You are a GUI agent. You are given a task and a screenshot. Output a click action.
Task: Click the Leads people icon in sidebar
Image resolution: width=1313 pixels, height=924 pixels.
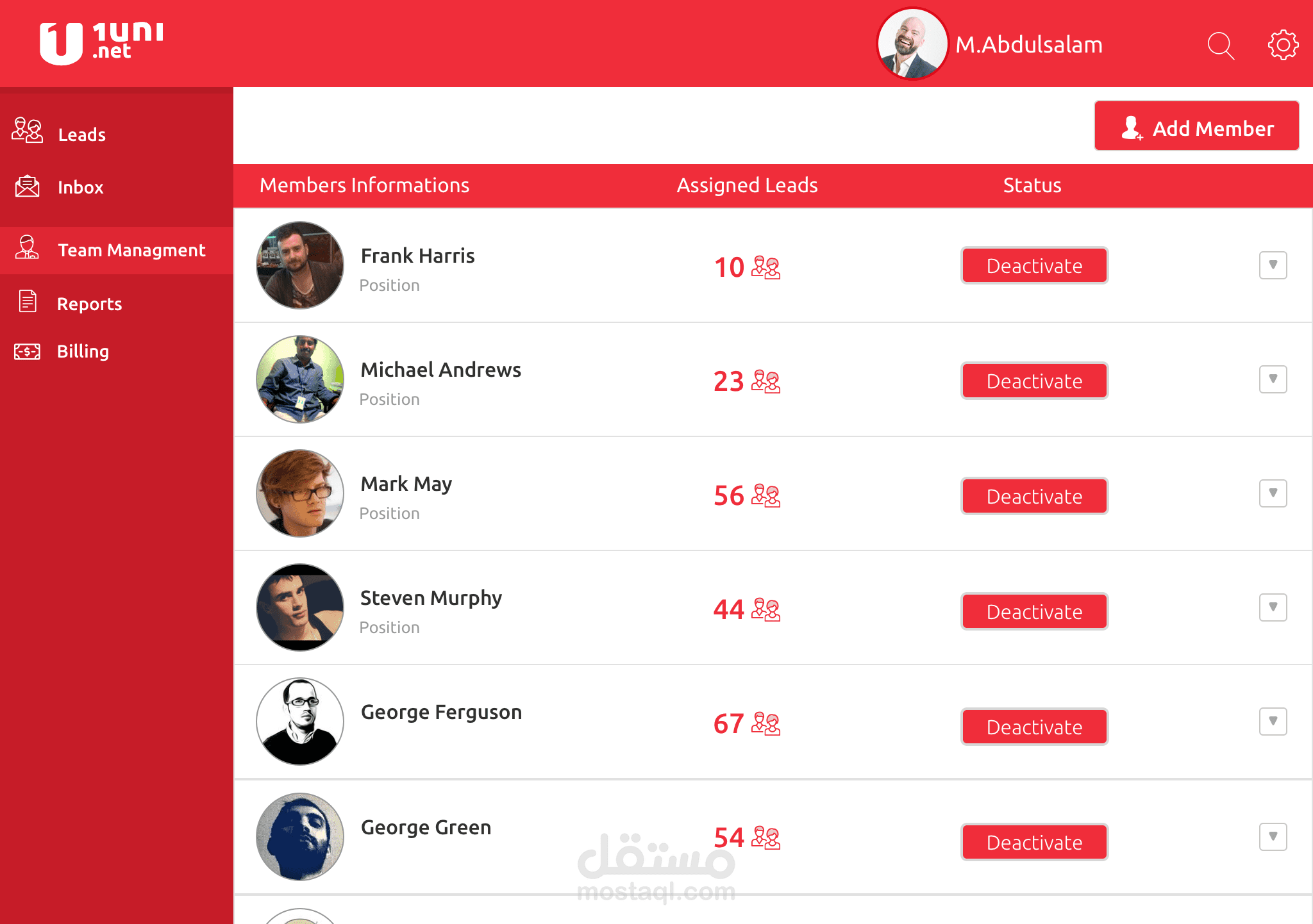[x=27, y=130]
